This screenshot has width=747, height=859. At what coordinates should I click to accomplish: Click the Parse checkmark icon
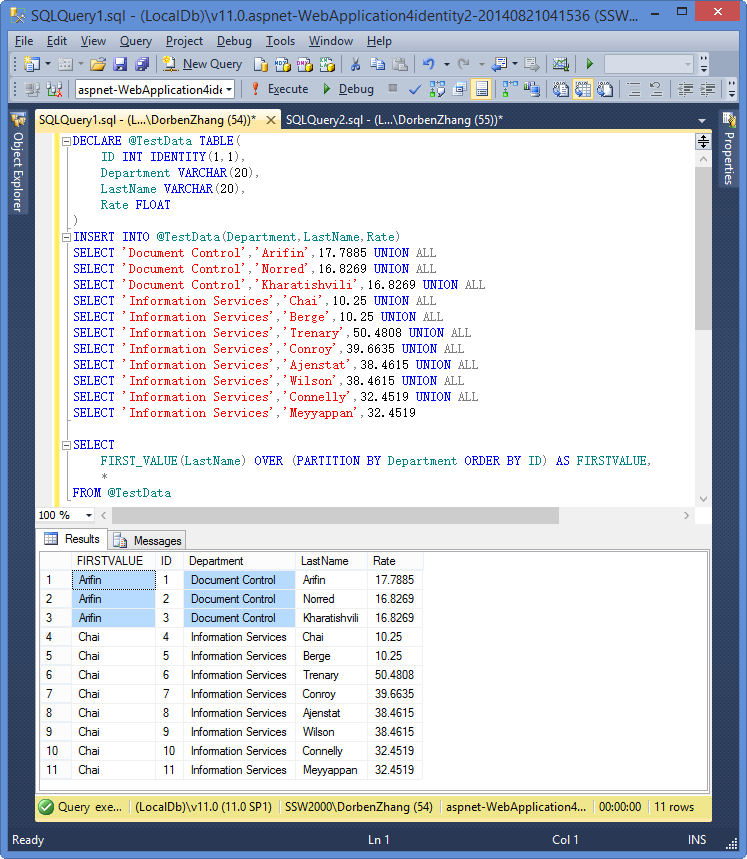pyautogui.click(x=414, y=89)
